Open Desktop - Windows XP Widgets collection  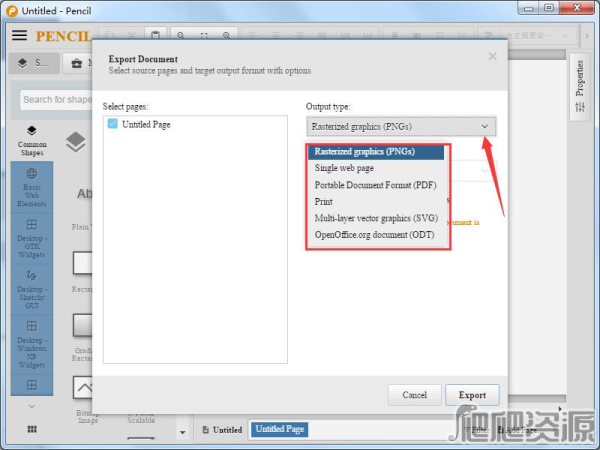pos(32,340)
